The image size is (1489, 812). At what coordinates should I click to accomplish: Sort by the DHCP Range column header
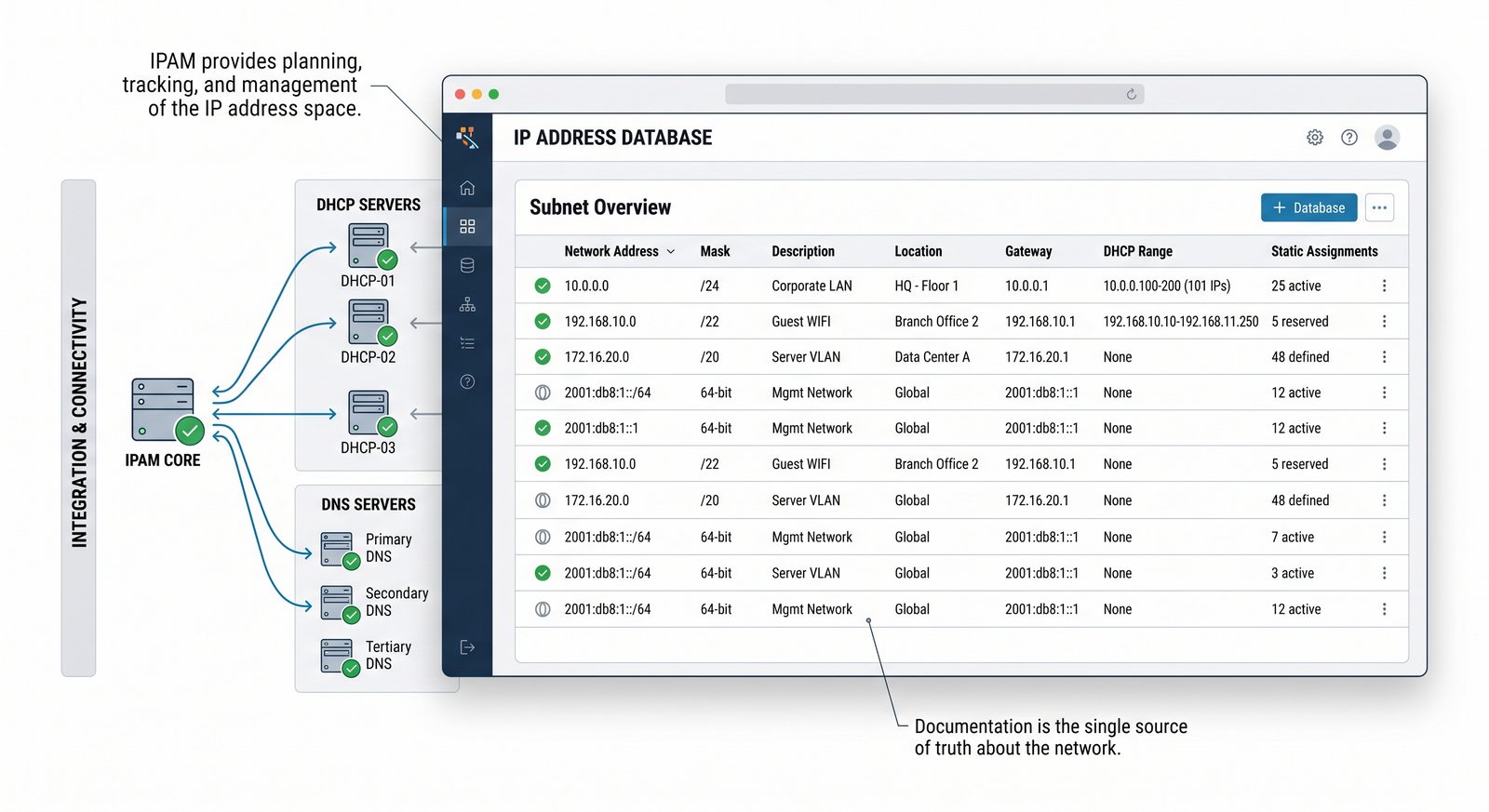(x=1137, y=252)
